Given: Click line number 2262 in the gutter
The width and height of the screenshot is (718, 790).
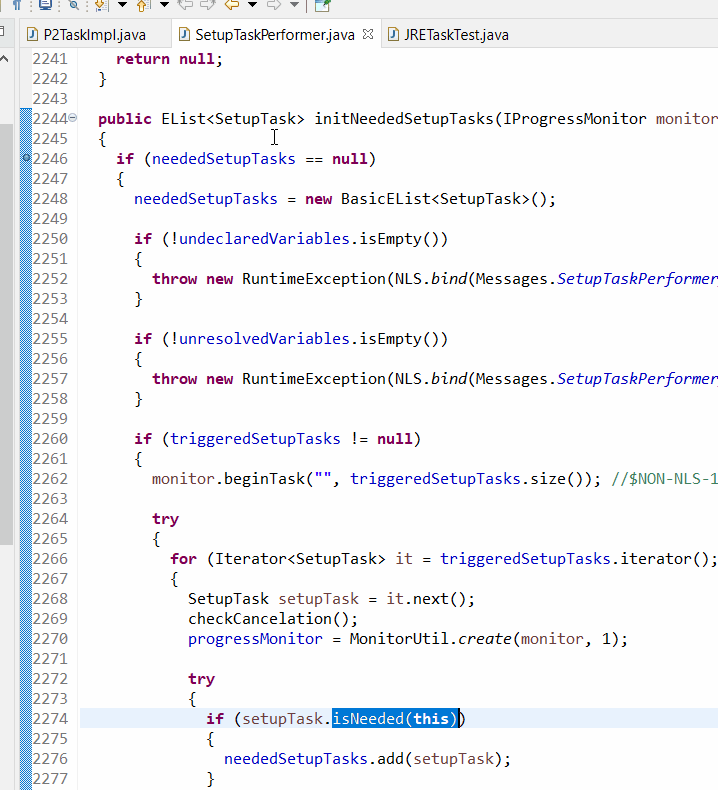Looking at the screenshot, I should pos(50,479).
